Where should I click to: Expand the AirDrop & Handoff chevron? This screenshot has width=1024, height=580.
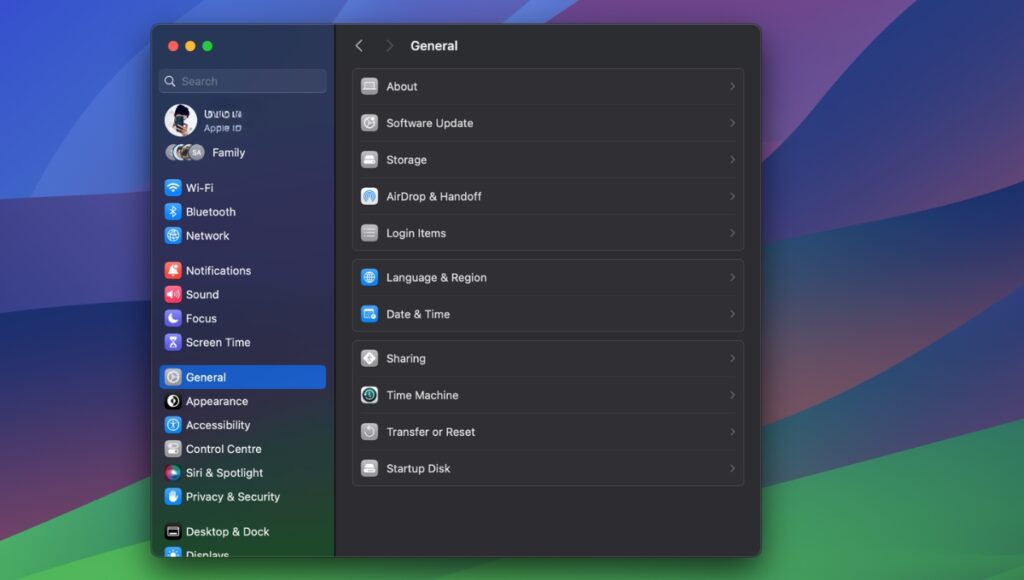(732, 196)
